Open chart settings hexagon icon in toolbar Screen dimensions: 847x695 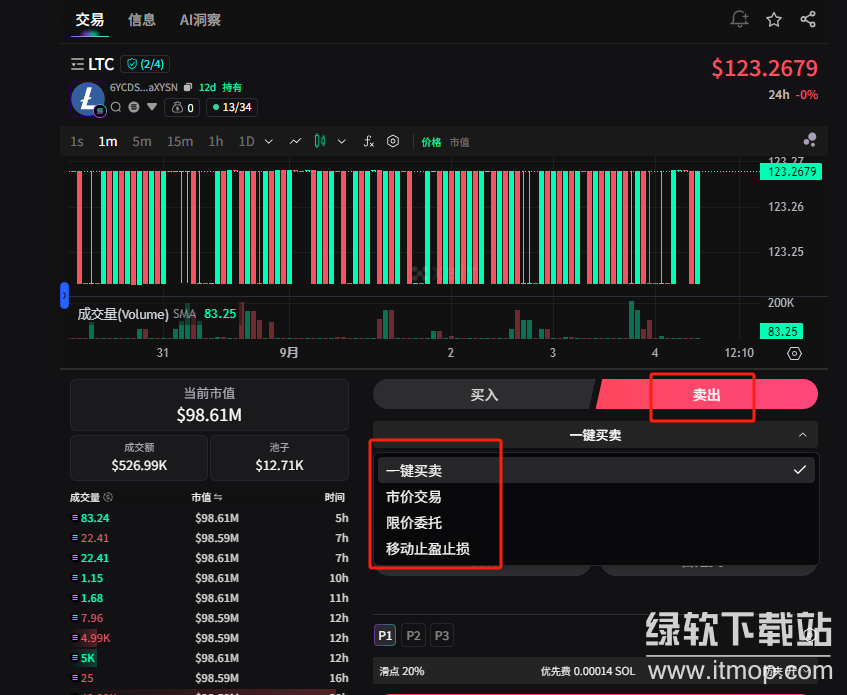coord(393,142)
